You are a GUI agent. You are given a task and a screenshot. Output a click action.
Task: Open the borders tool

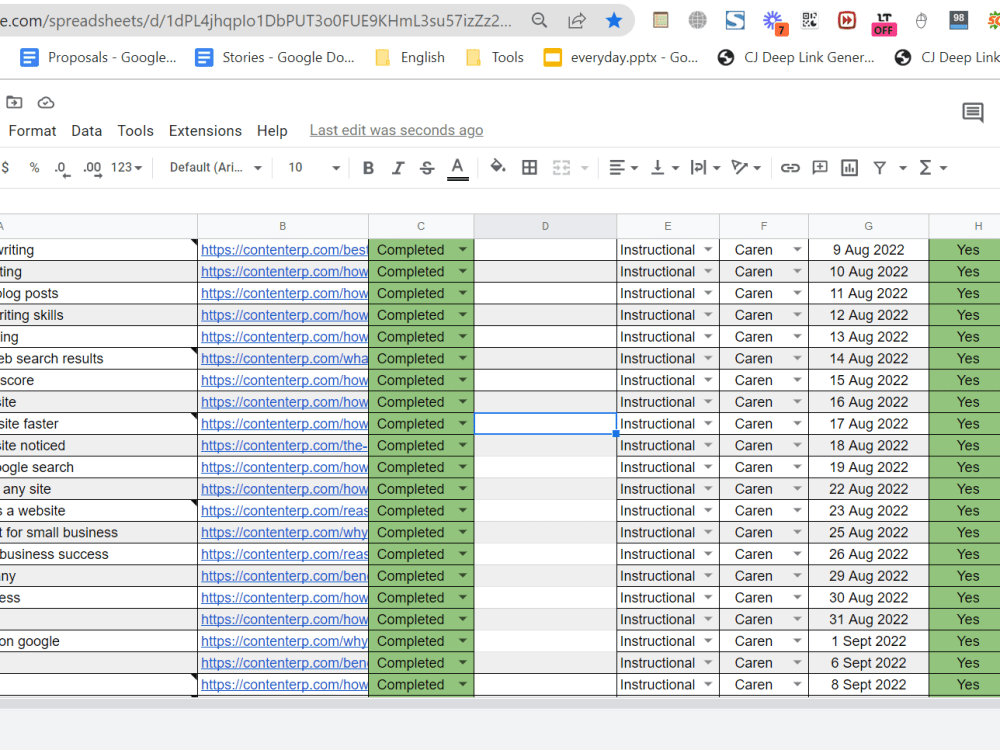(529, 168)
